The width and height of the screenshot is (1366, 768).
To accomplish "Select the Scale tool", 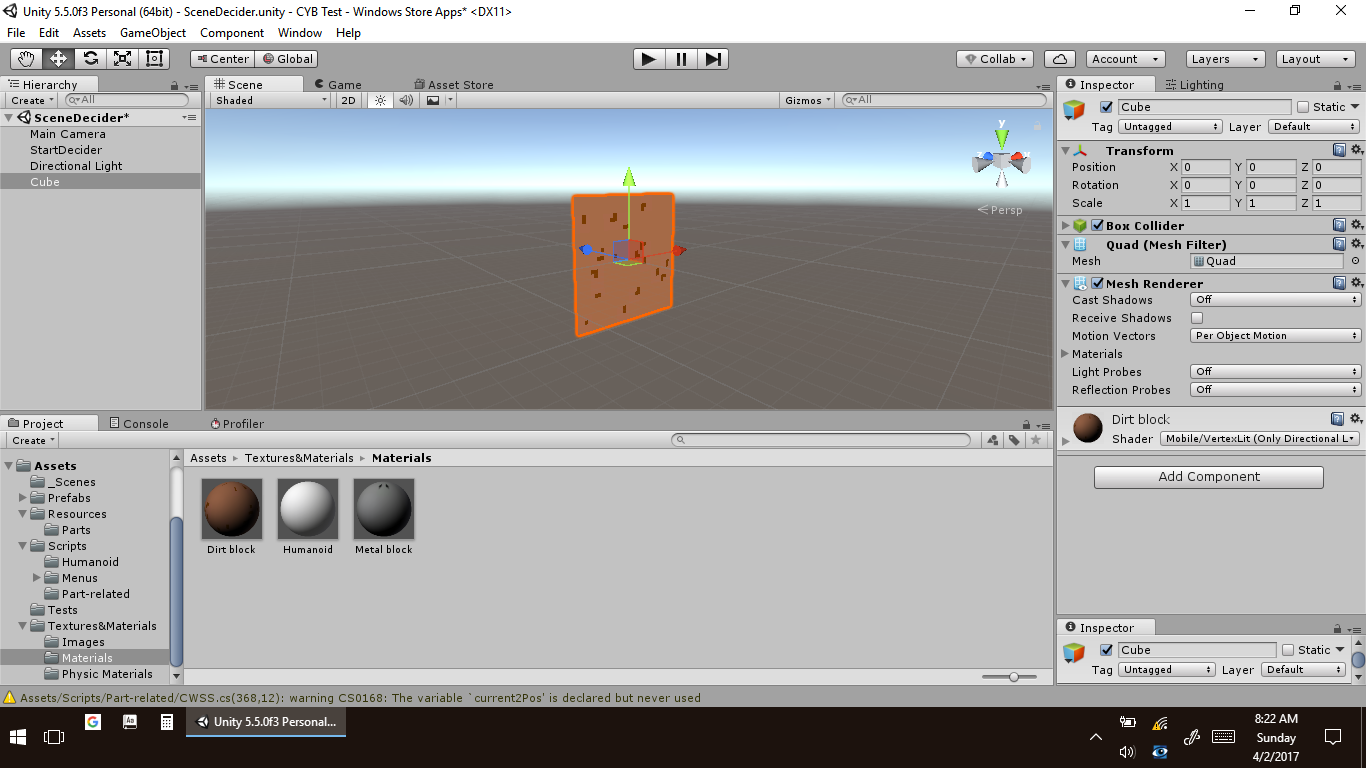I will tap(122, 59).
